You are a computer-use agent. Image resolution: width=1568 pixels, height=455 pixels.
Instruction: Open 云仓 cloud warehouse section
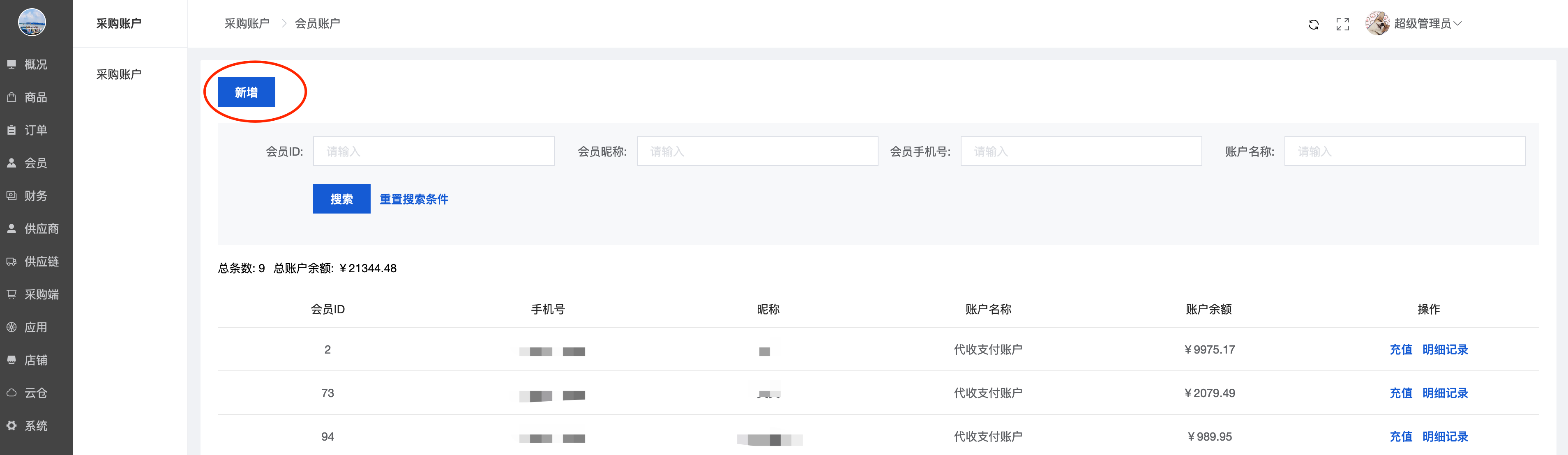coord(35,393)
